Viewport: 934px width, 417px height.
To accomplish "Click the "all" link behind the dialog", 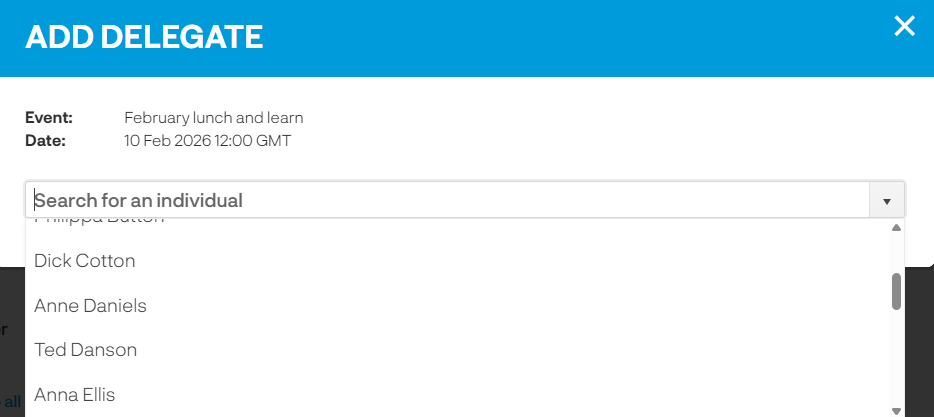I will [12, 402].
